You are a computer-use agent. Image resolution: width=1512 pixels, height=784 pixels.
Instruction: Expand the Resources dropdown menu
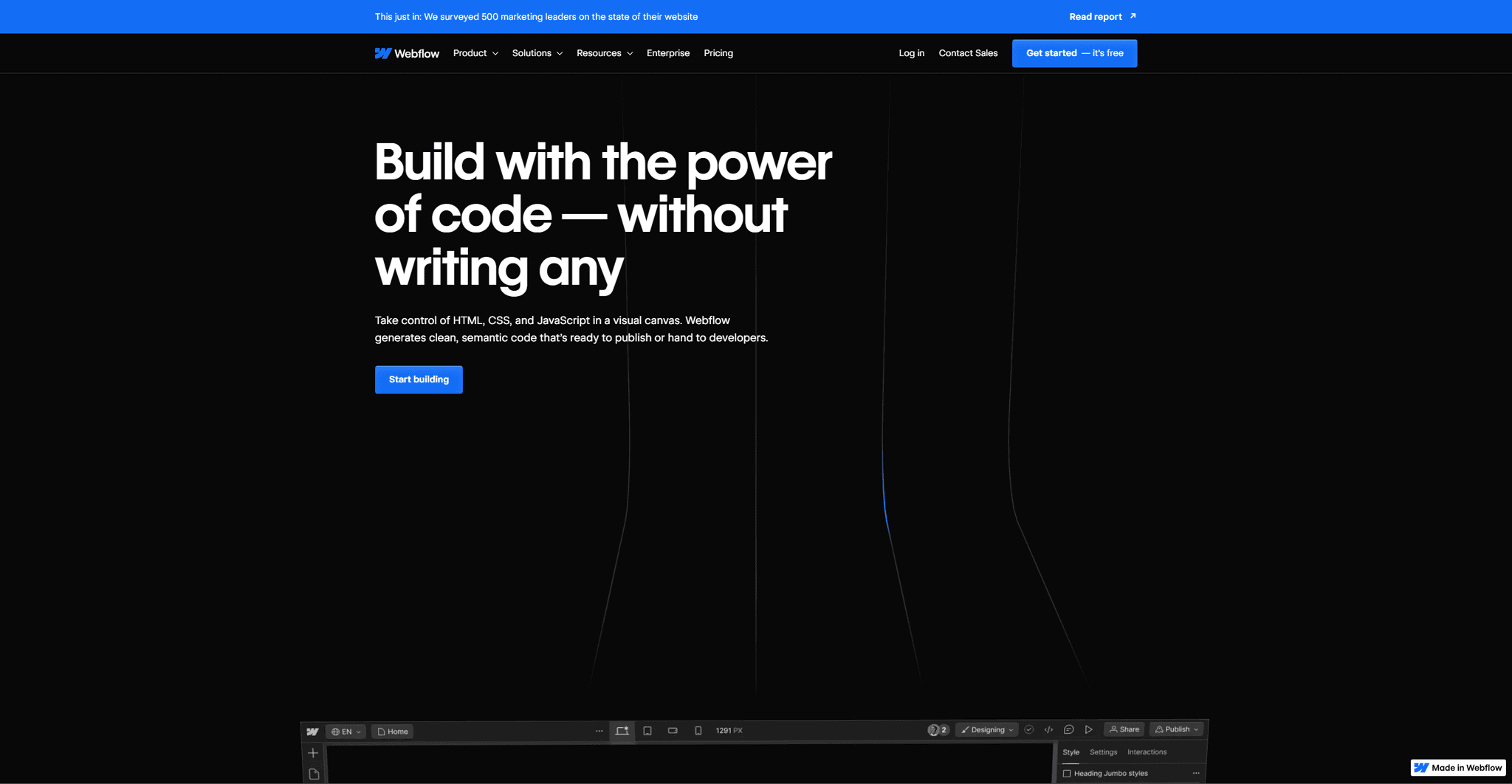[605, 53]
